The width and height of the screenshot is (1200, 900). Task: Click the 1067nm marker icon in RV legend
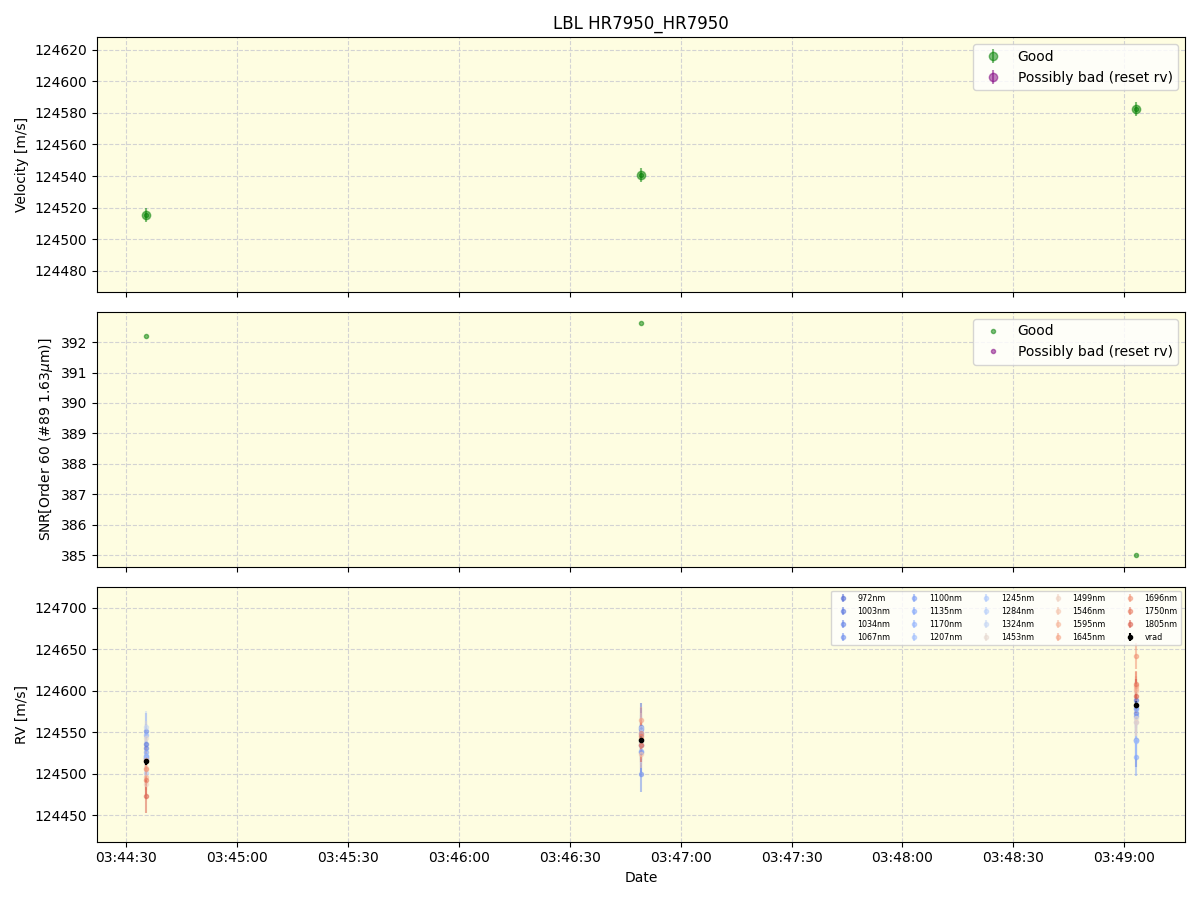click(843, 637)
